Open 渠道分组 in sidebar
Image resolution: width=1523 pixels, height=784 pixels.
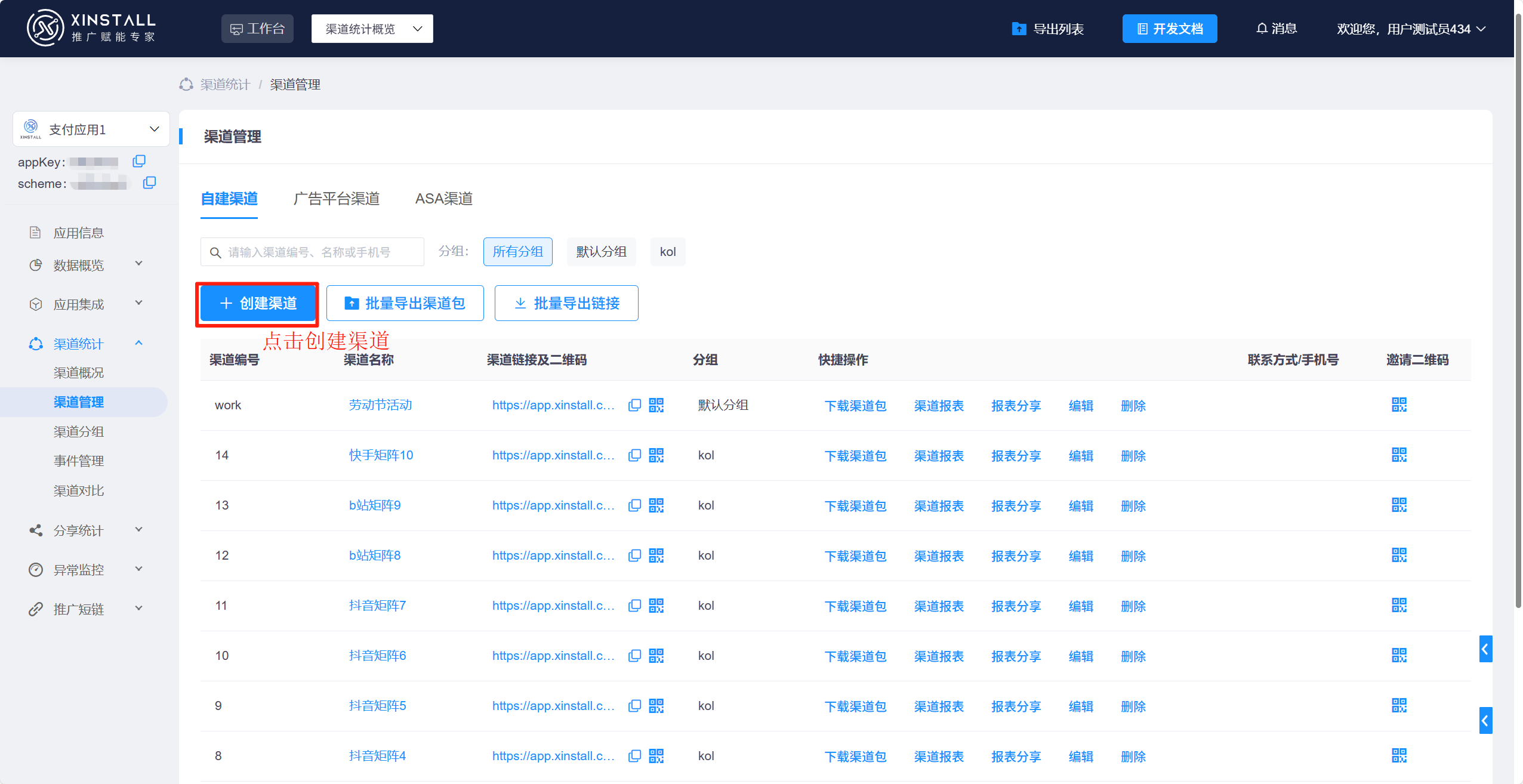[x=79, y=431]
